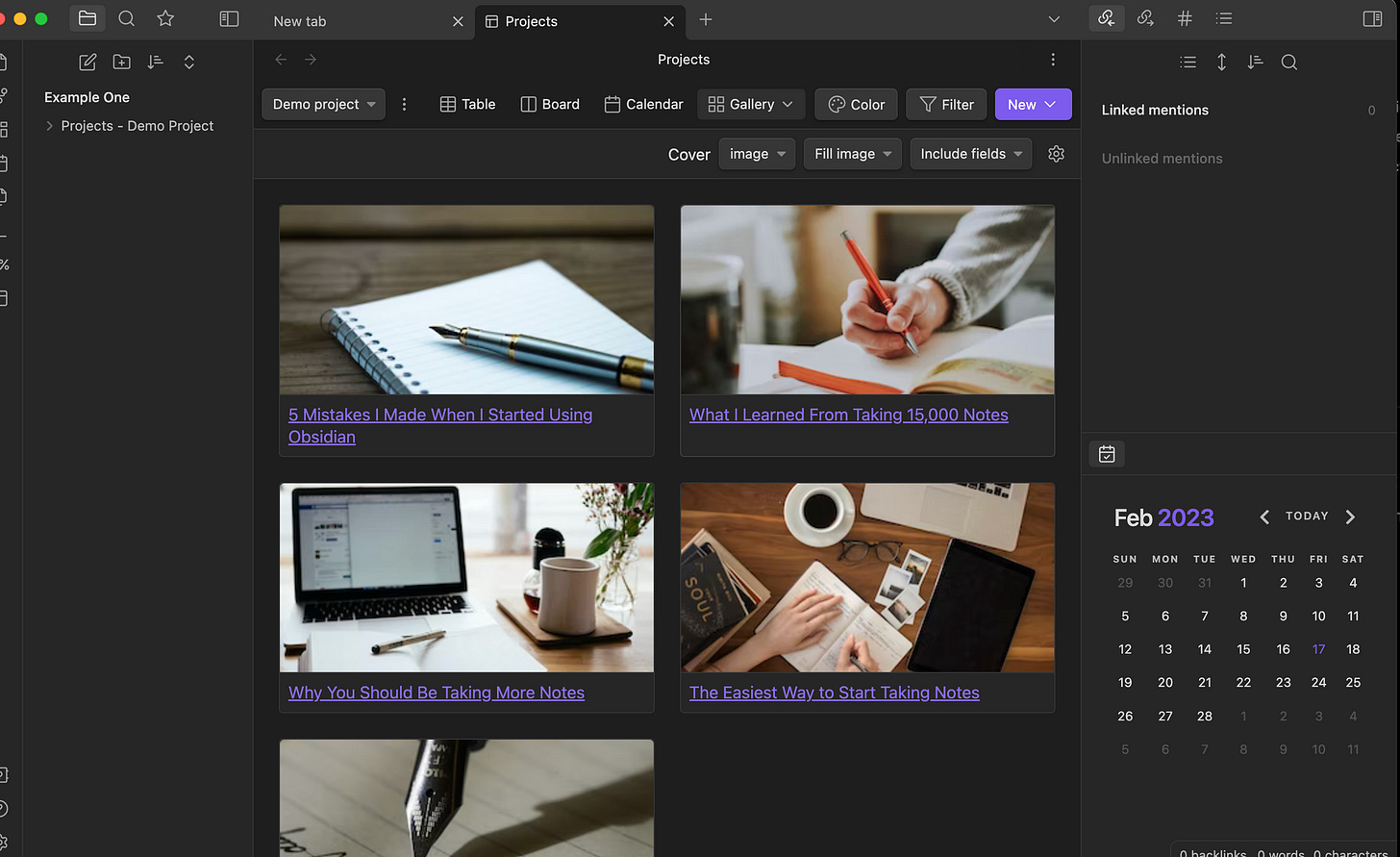The image size is (1400, 857).
Task: Switch to the Board view
Action: click(x=550, y=104)
